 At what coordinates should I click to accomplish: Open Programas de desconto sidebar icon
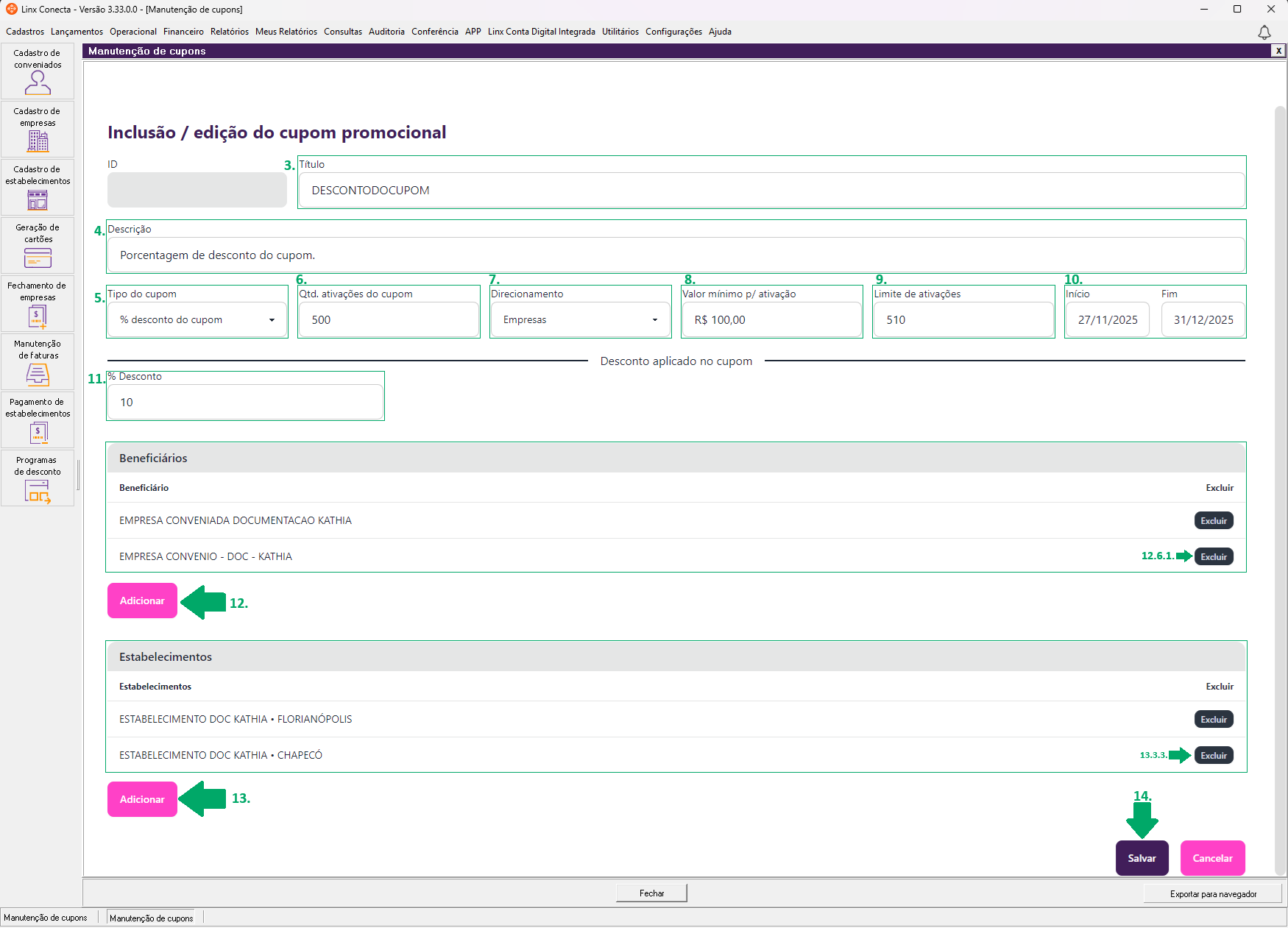[38, 478]
